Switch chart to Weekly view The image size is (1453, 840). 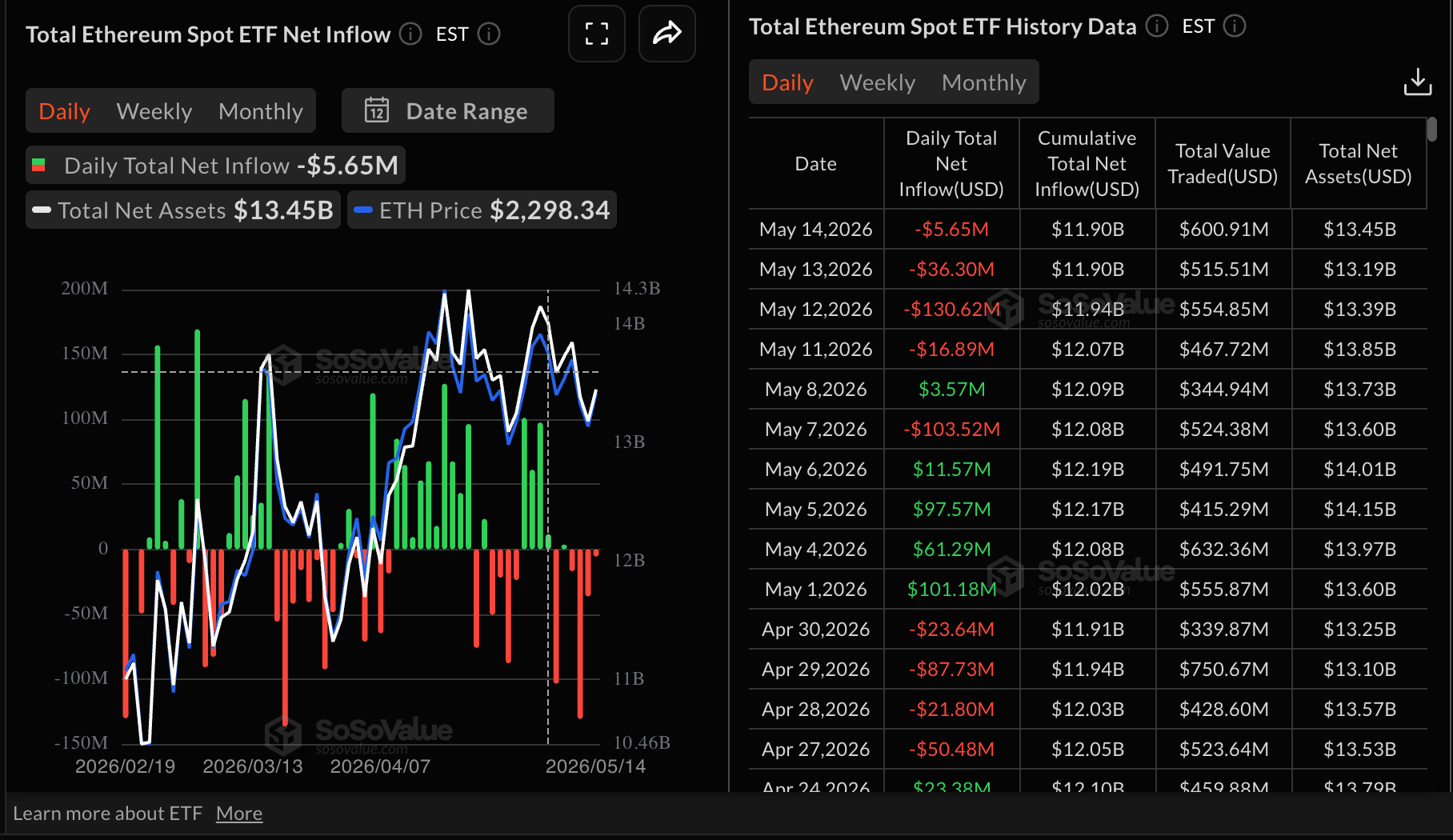click(x=154, y=111)
